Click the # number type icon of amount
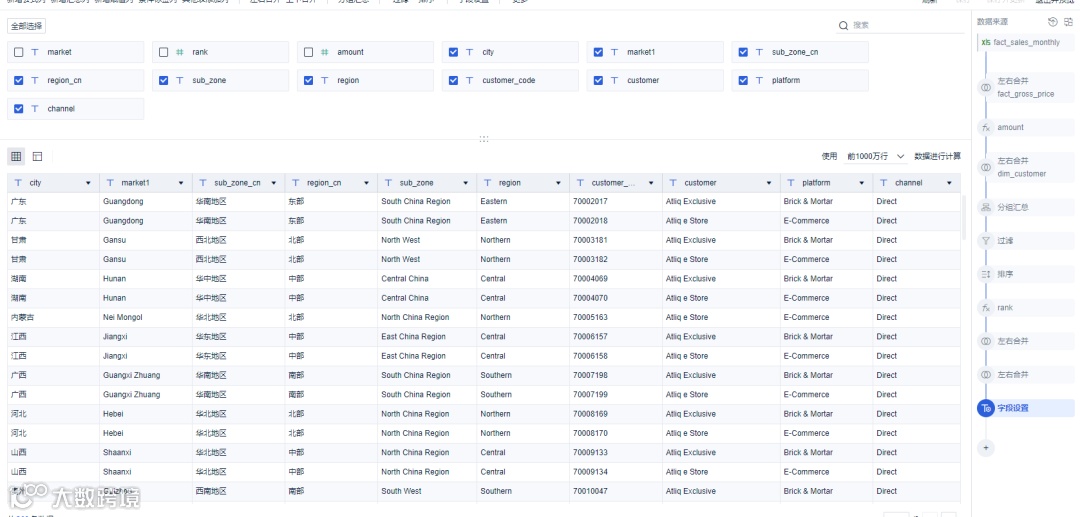 (325, 52)
